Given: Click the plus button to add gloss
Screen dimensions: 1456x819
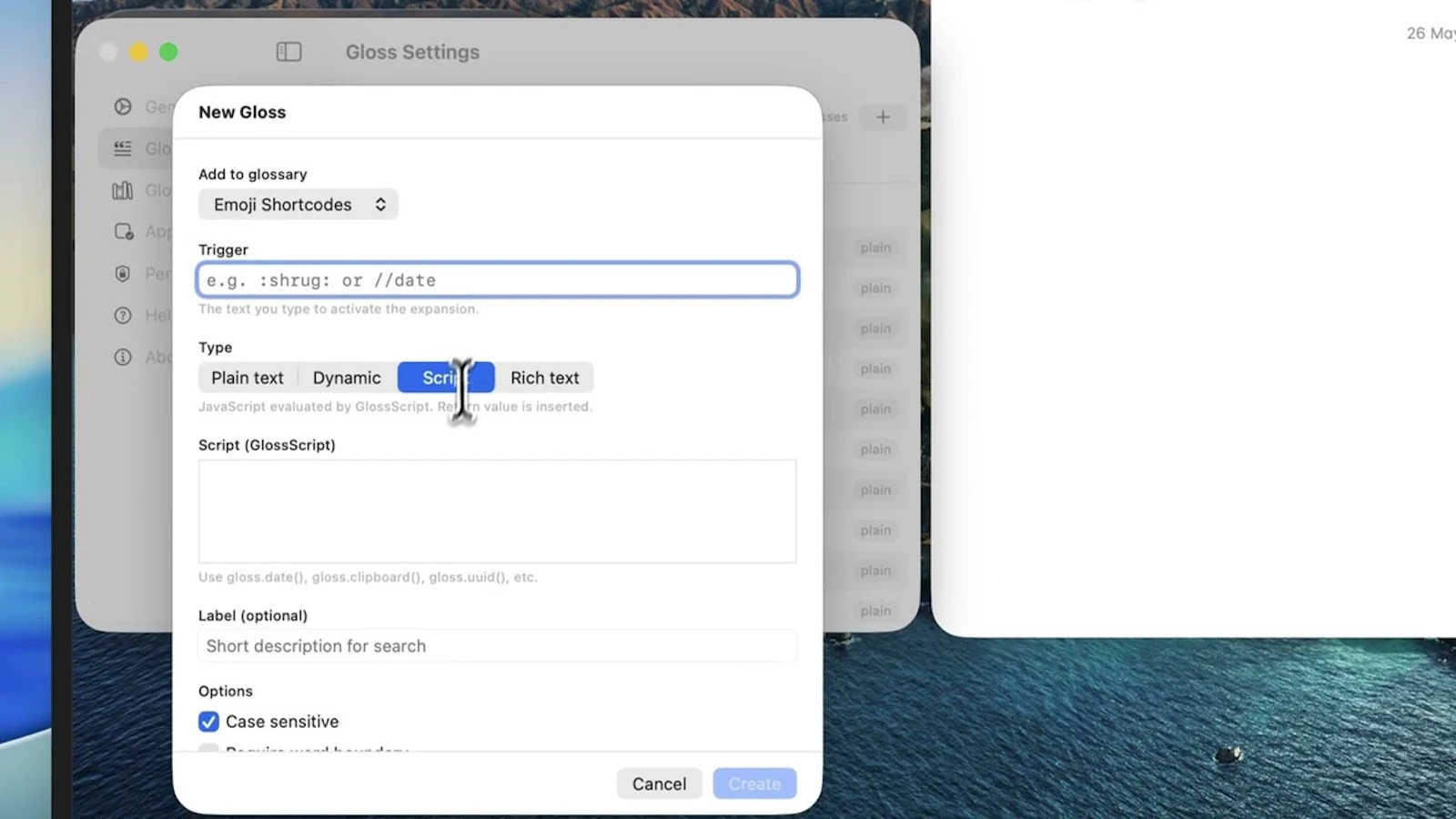Looking at the screenshot, I should (x=883, y=116).
